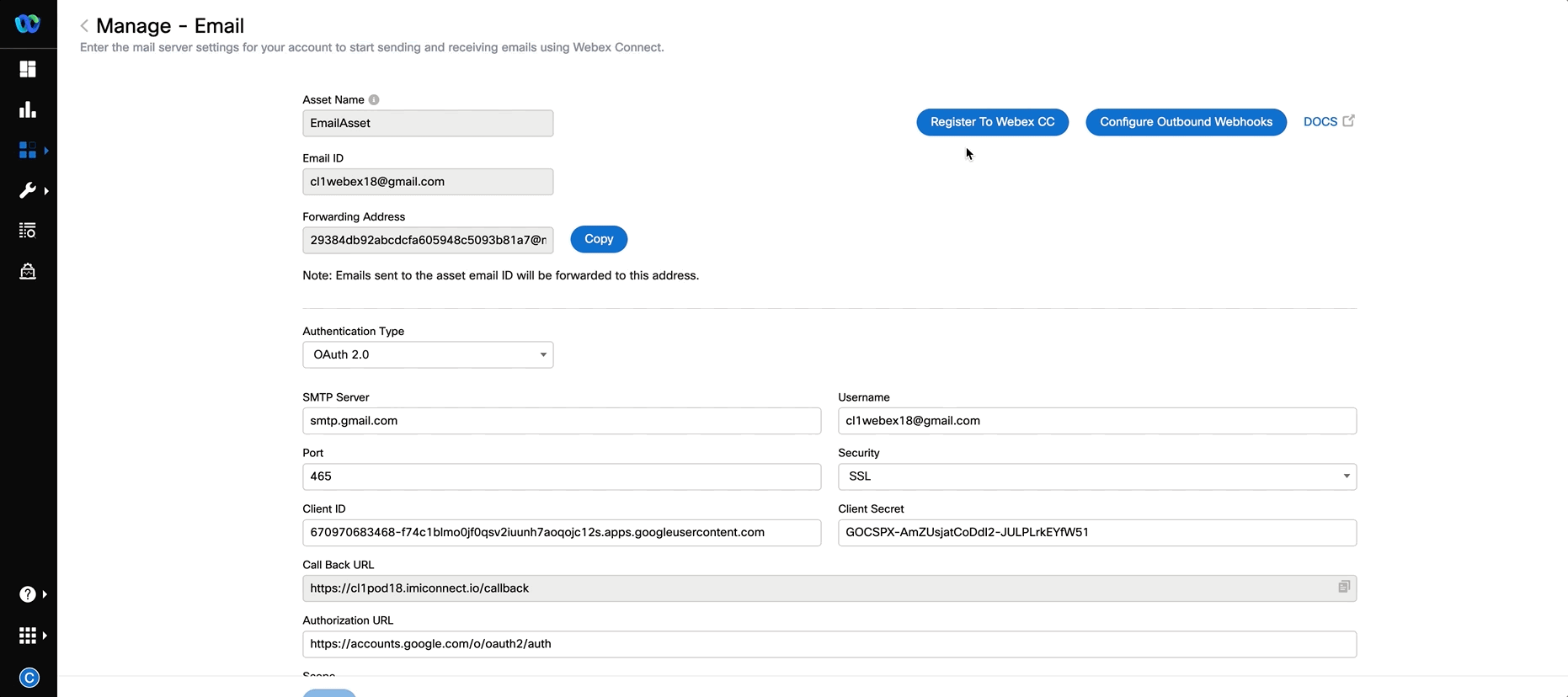Click Configure Outbound Webhooks button
1568x697 pixels.
(x=1186, y=122)
